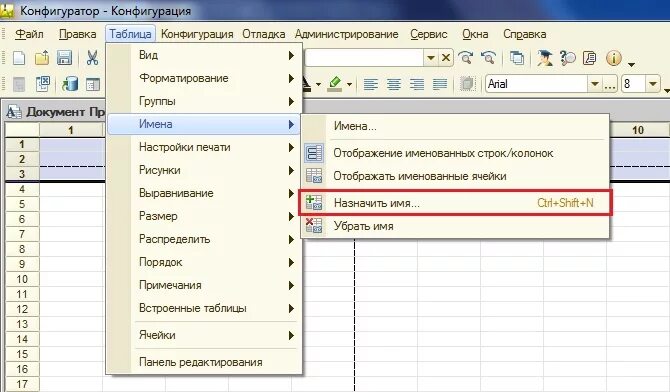Viewport: 670px width, 392px height.
Task: Click the update database configuration icon
Action: [70, 84]
